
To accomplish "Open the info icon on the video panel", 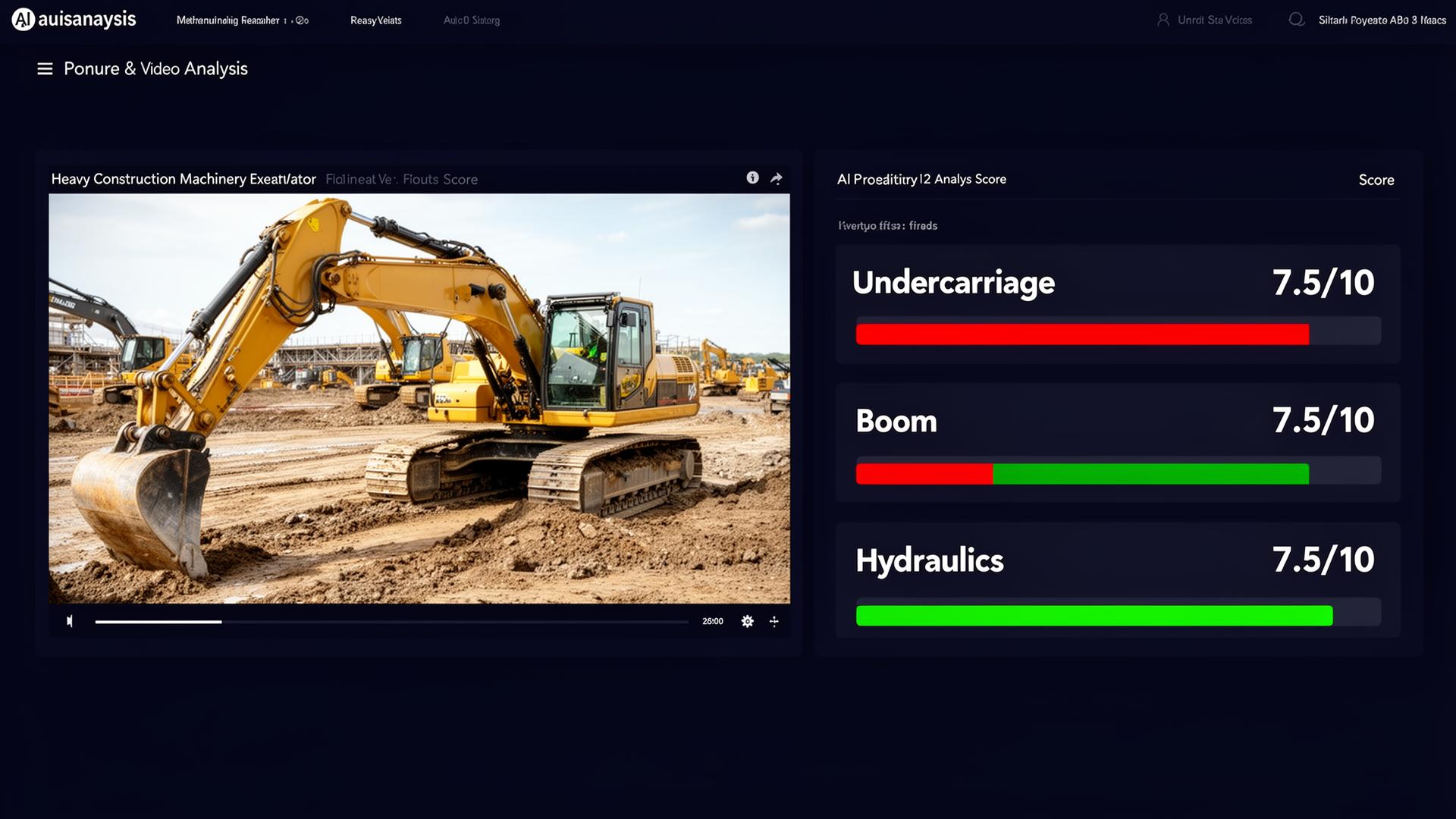I will 752,177.
